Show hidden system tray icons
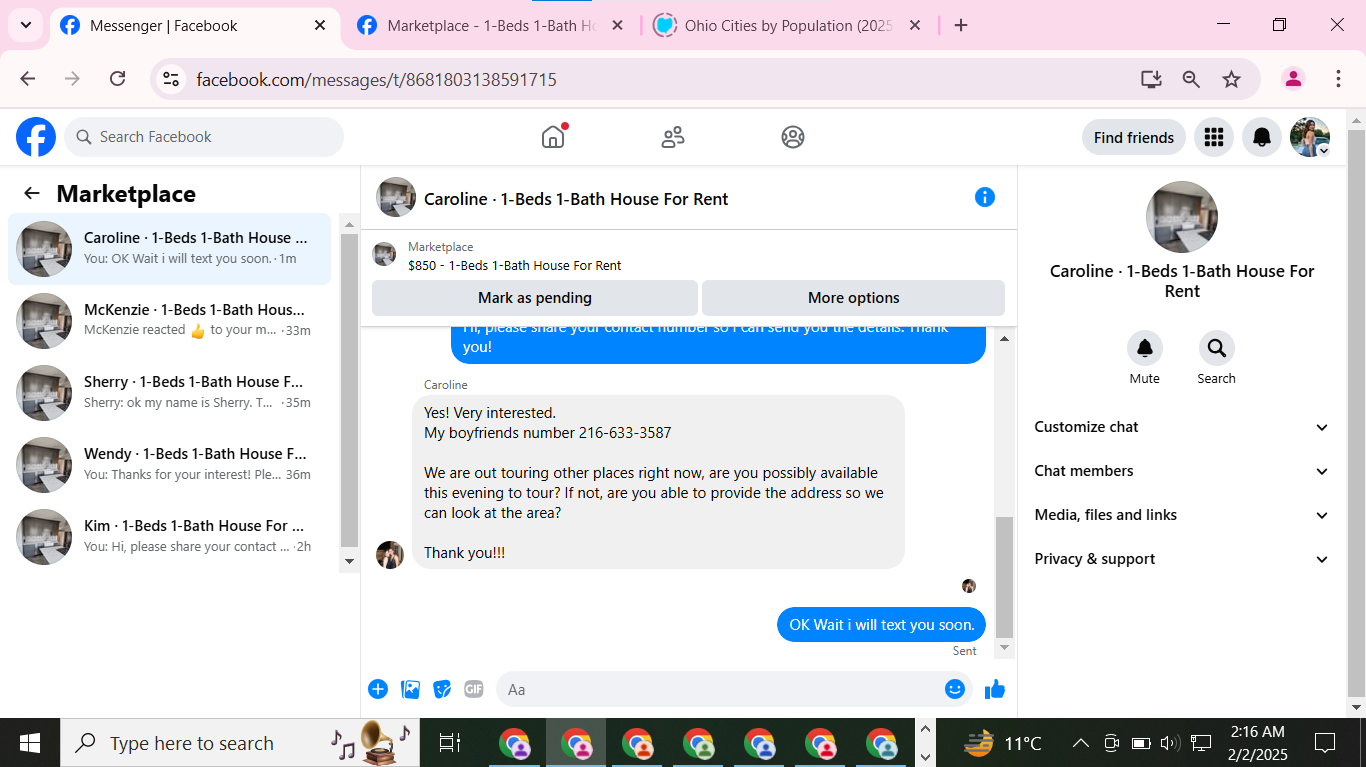The image size is (1366, 767). coord(1081,743)
